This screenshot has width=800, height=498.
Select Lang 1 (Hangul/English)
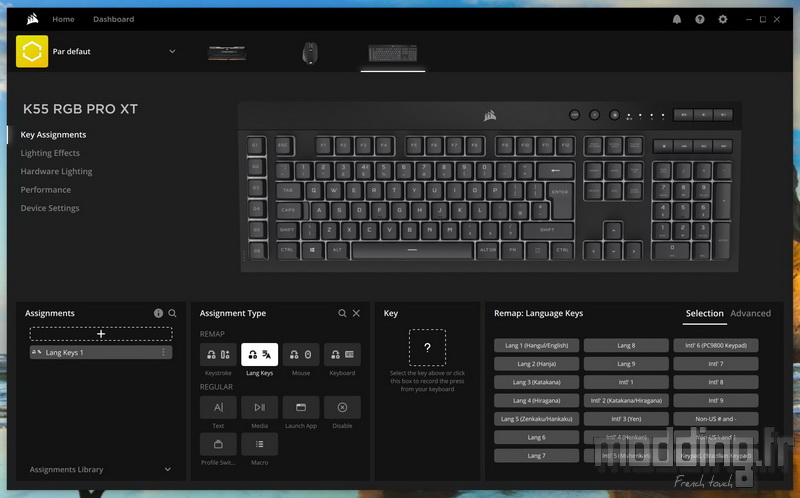click(536, 345)
